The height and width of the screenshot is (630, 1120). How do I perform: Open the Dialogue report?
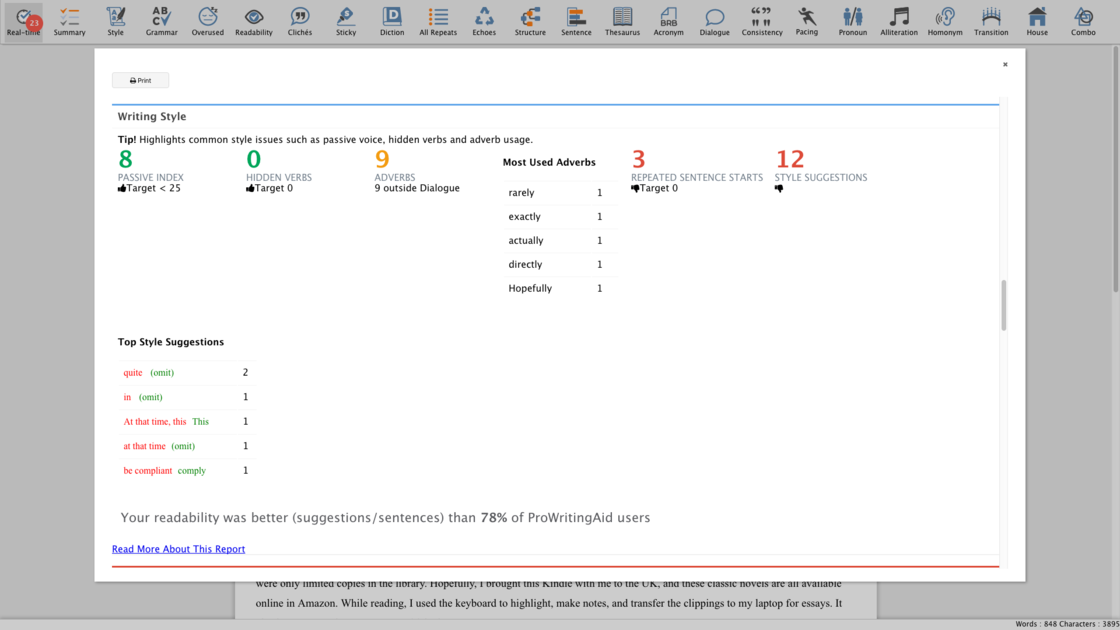coord(714,21)
